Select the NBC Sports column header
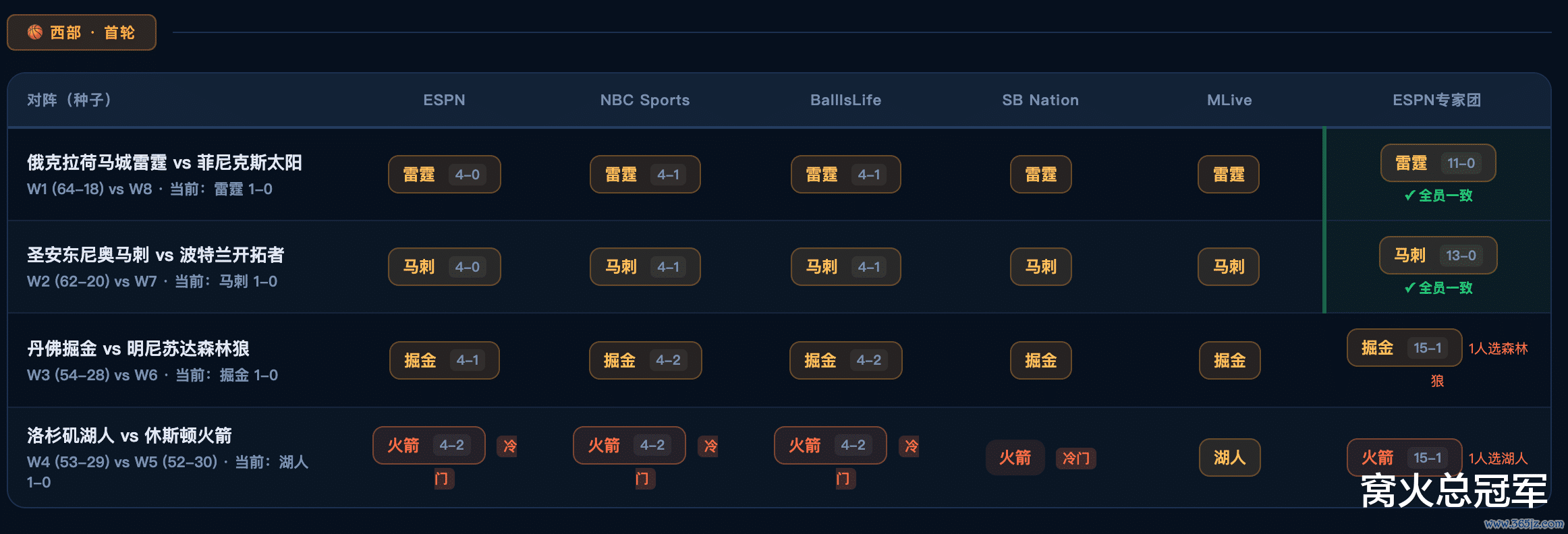This screenshot has height=534, width=1568. 645,100
